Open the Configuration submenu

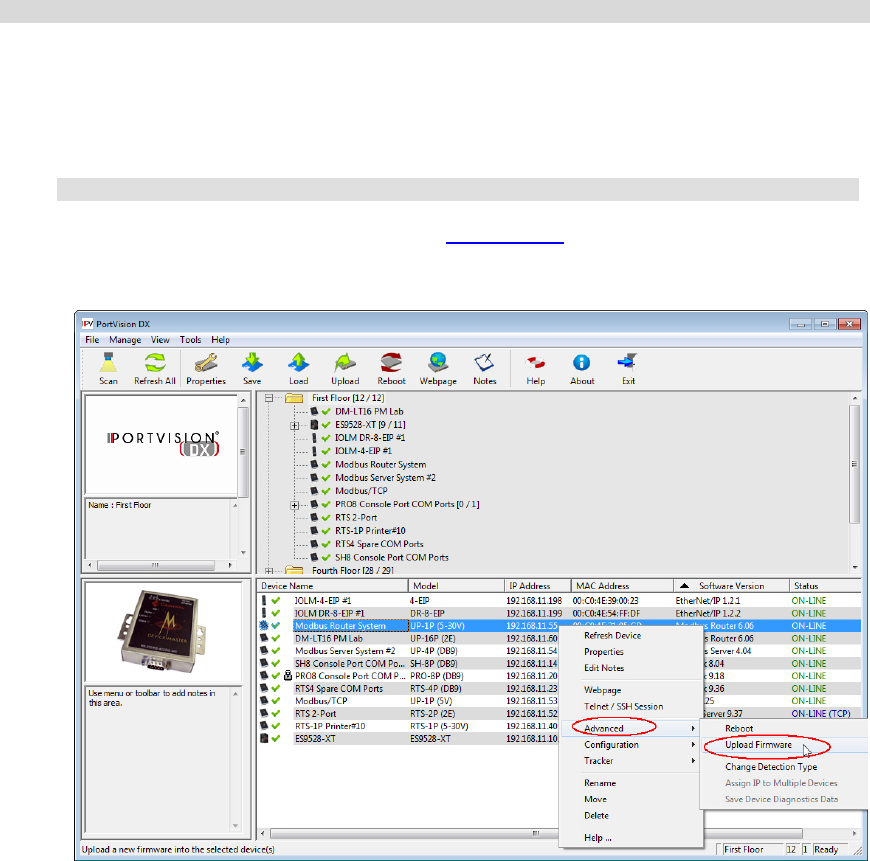[x=629, y=744]
